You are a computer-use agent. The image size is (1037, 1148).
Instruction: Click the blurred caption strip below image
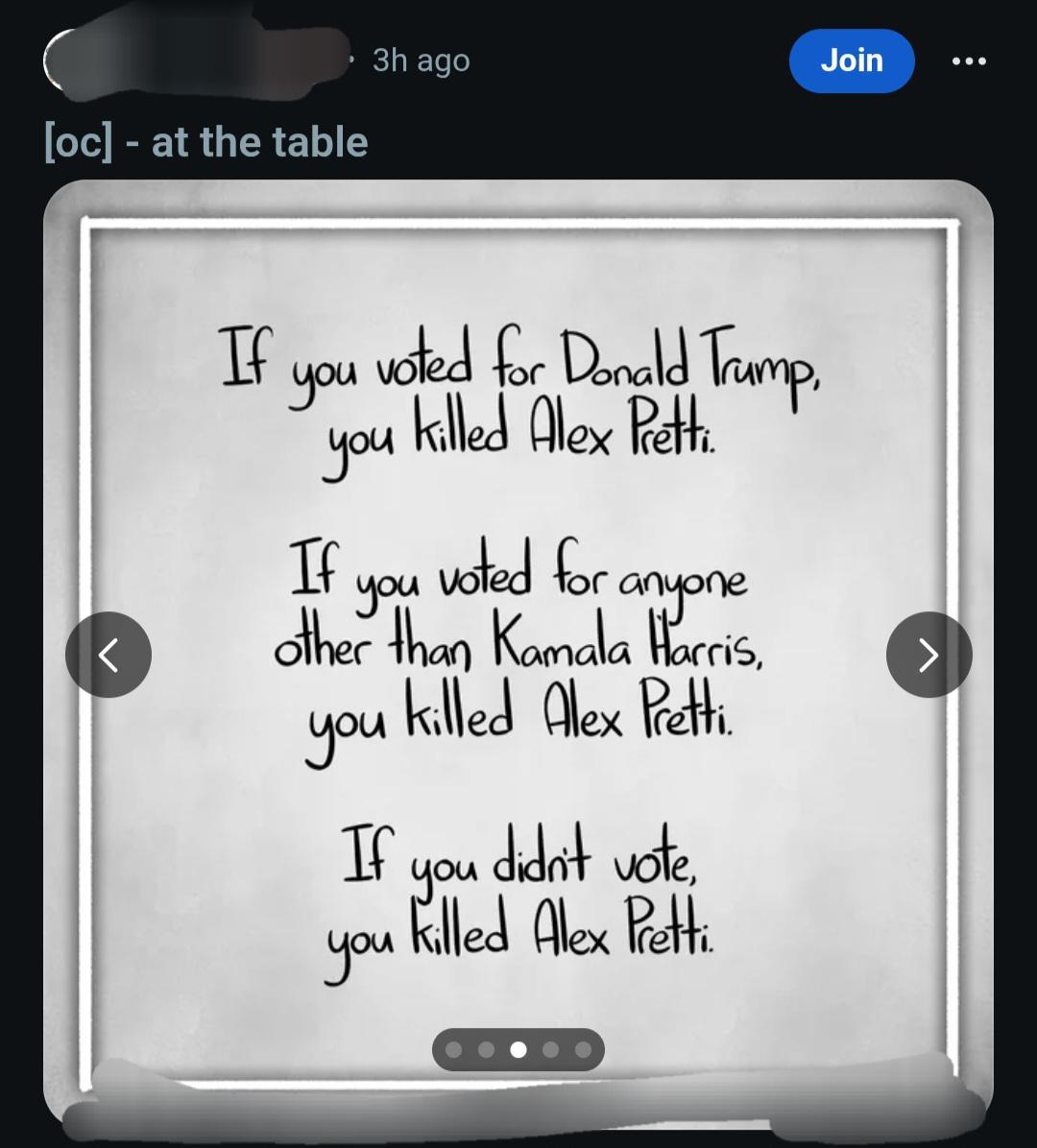tap(518, 1102)
